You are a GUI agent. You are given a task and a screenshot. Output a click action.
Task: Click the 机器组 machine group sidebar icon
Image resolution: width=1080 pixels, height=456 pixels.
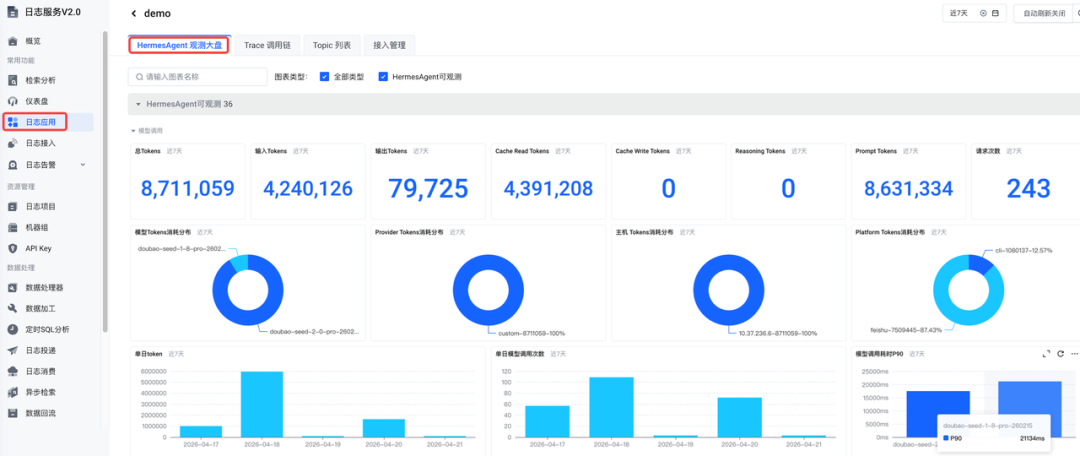pos(13,227)
